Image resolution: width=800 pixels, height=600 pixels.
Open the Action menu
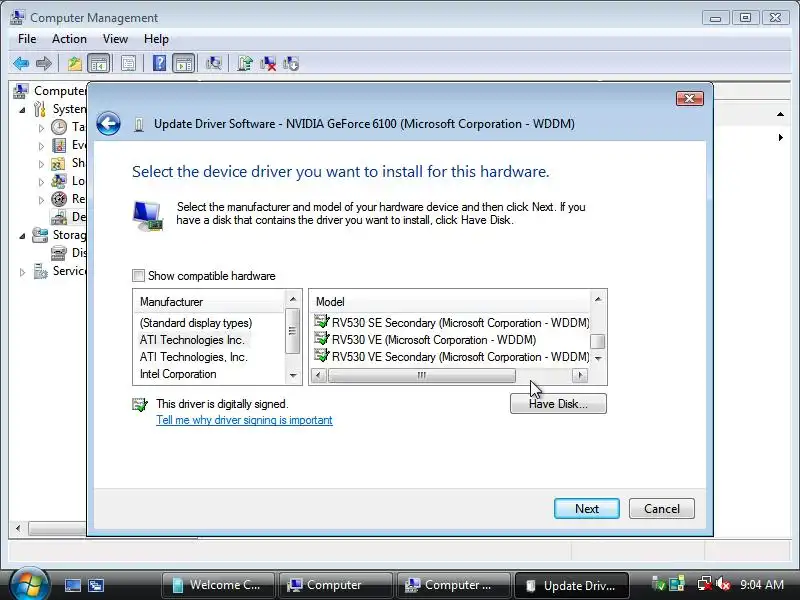pos(69,39)
